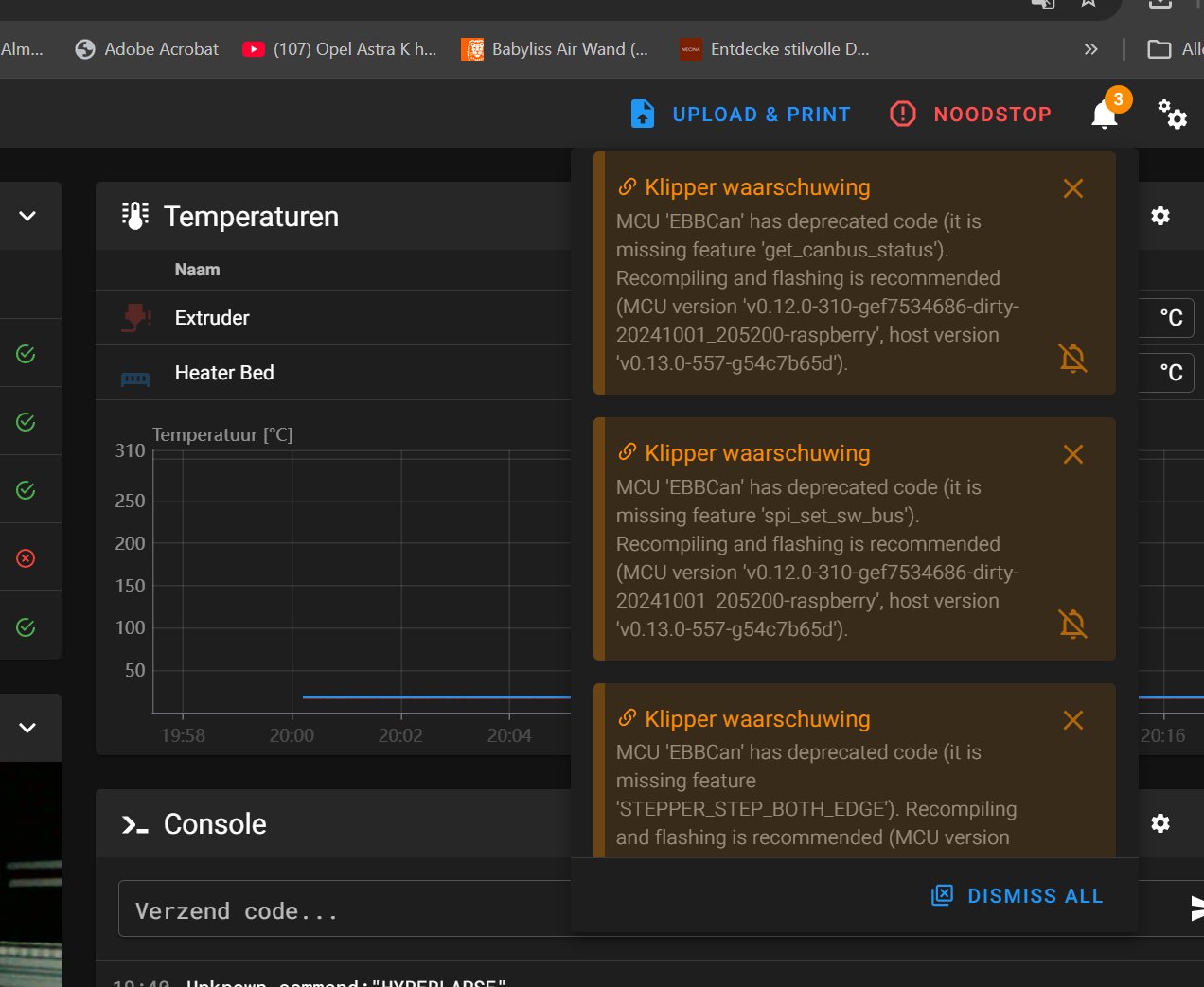This screenshot has height=987, width=1204.
Task: Click the Upload & Print button
Action: tap(740, 115)
